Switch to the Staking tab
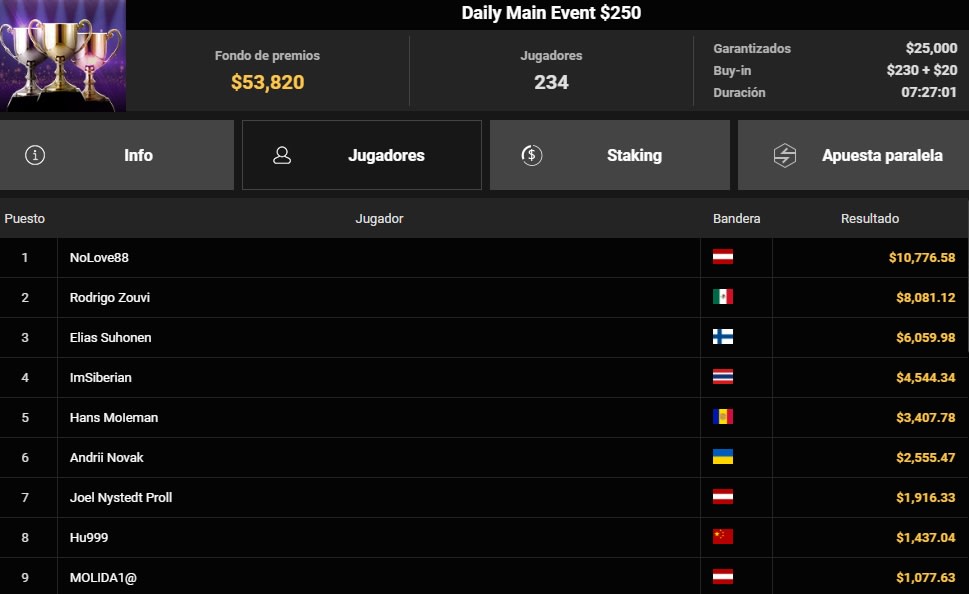The image size is (969, 594). (x=609, y=155)
